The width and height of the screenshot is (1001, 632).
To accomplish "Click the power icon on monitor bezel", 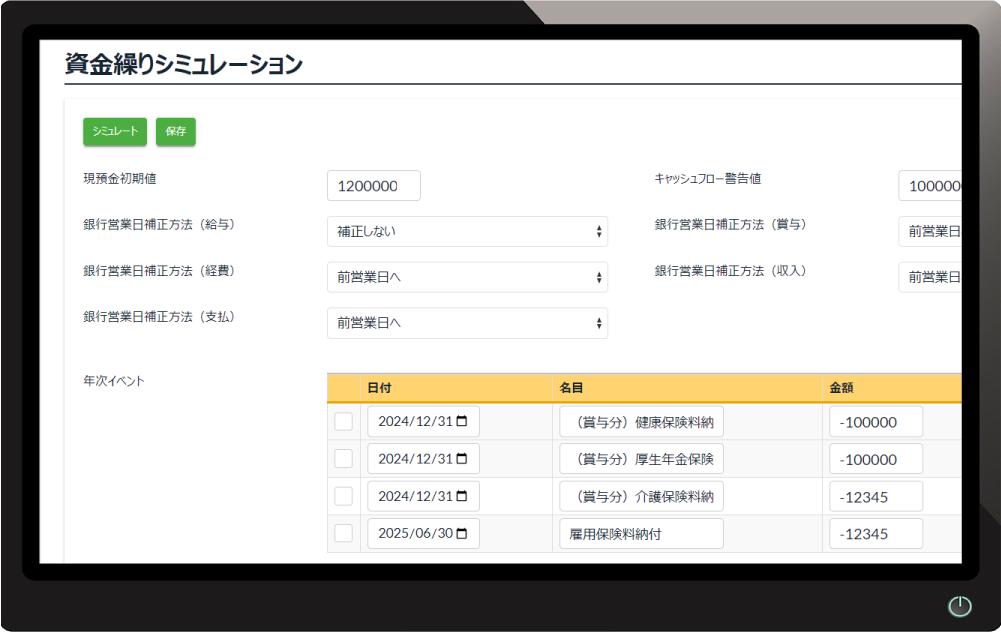I will point(959,606).
